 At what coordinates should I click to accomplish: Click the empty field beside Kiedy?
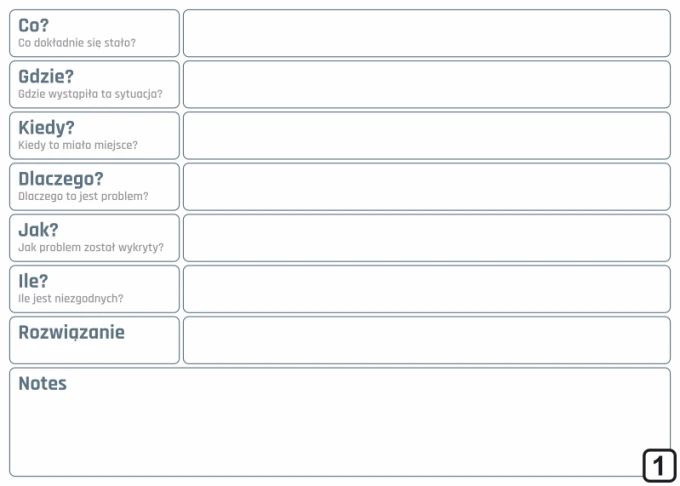tap(427, 135)
